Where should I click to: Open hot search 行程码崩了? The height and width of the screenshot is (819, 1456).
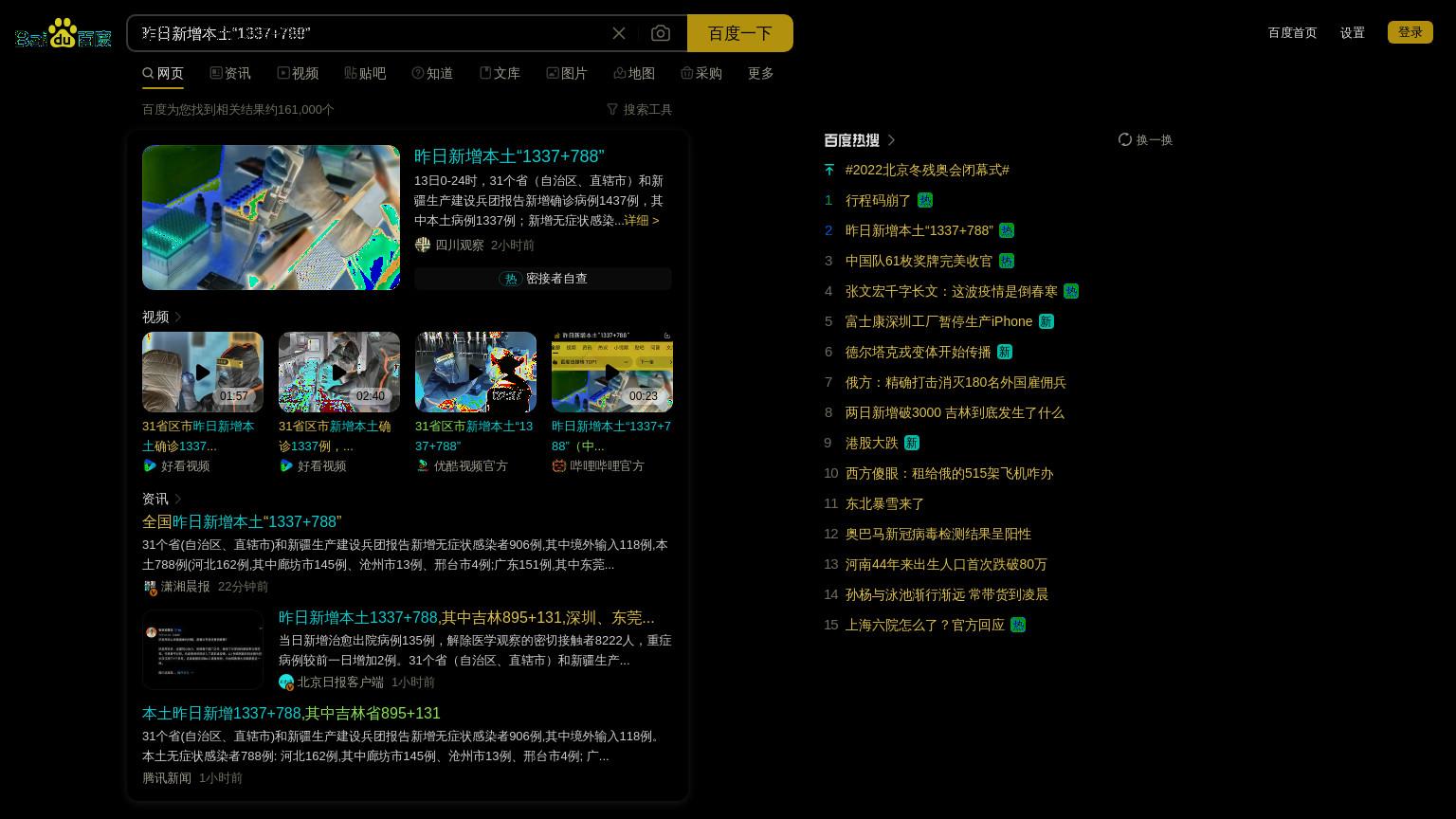pyautogui.click(x=878, y=200)
